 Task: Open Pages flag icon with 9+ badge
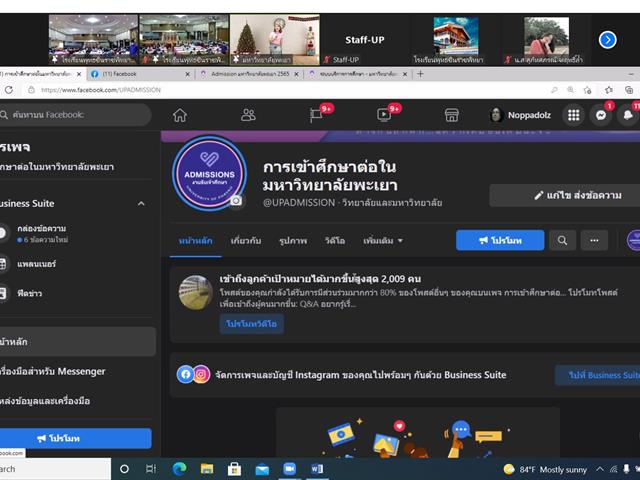click(x=316, y=116)
